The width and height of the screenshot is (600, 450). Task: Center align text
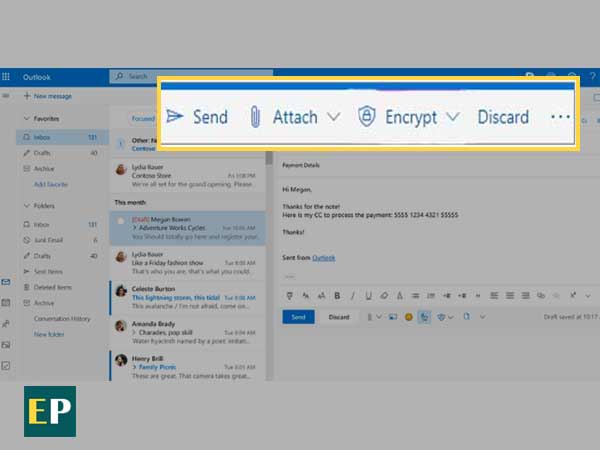(x=510, y=295)
